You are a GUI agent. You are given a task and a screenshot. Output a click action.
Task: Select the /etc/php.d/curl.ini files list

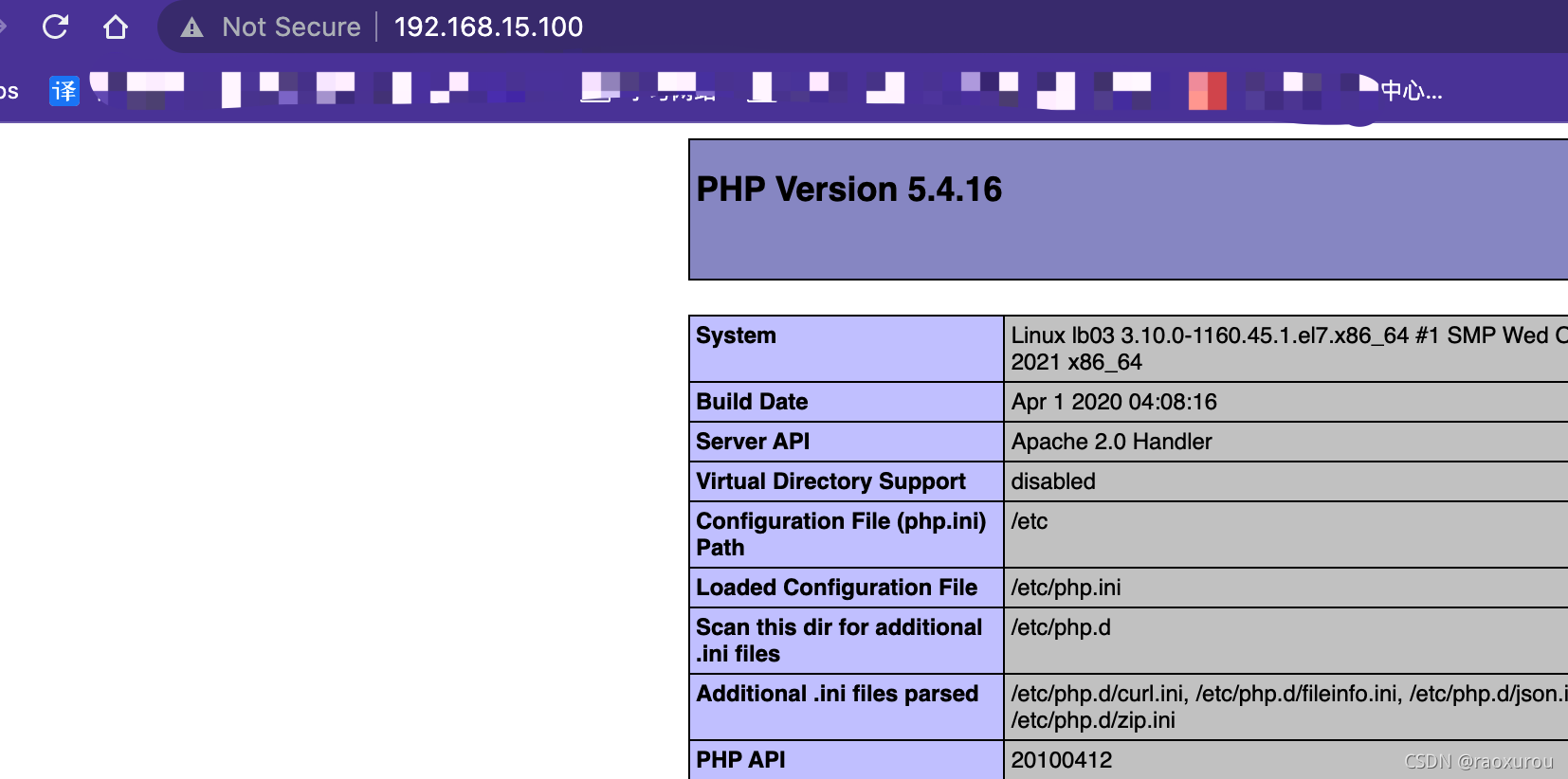pos(1288,707)
